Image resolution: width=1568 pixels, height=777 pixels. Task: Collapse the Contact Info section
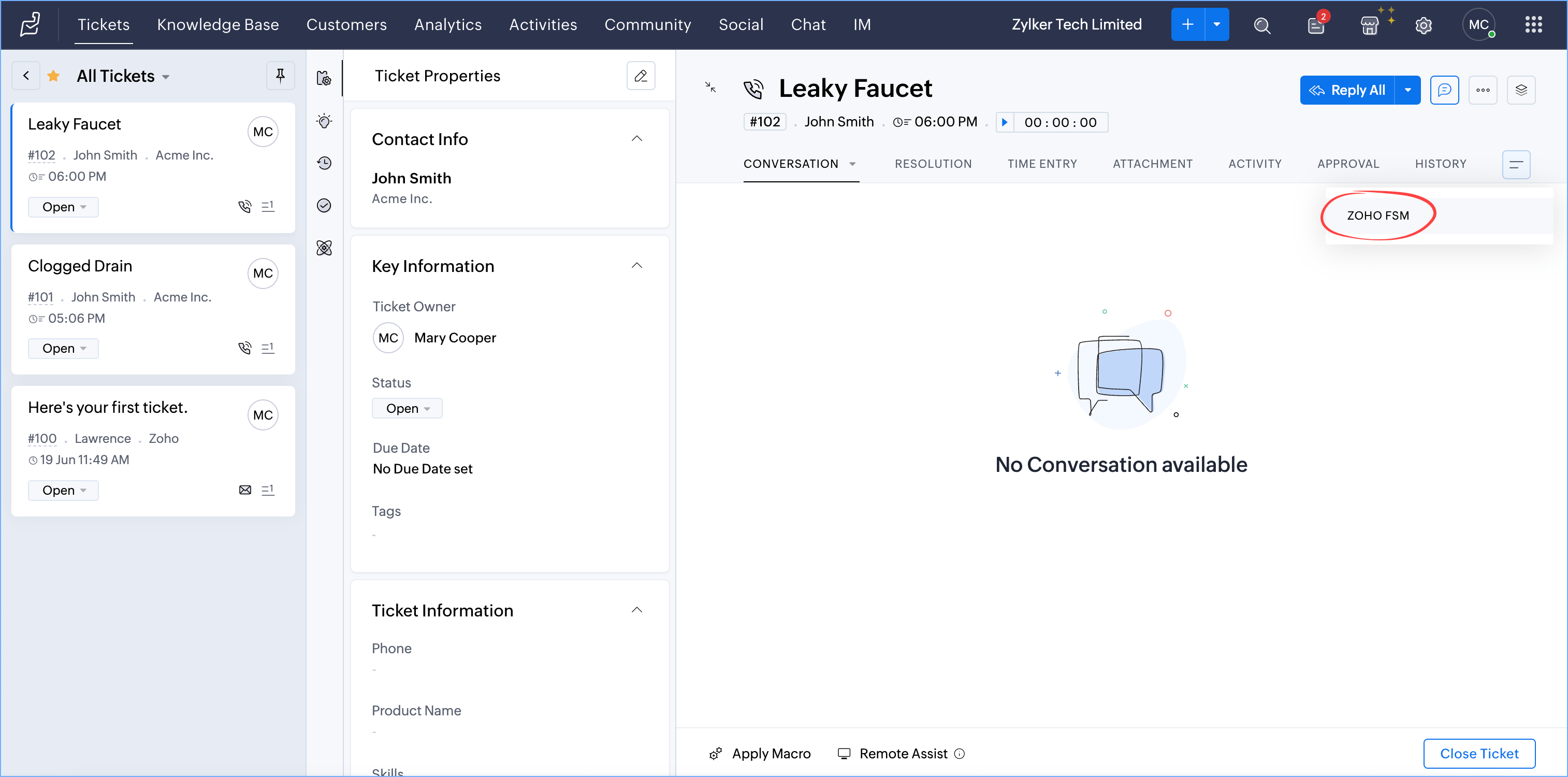(636, 139)
